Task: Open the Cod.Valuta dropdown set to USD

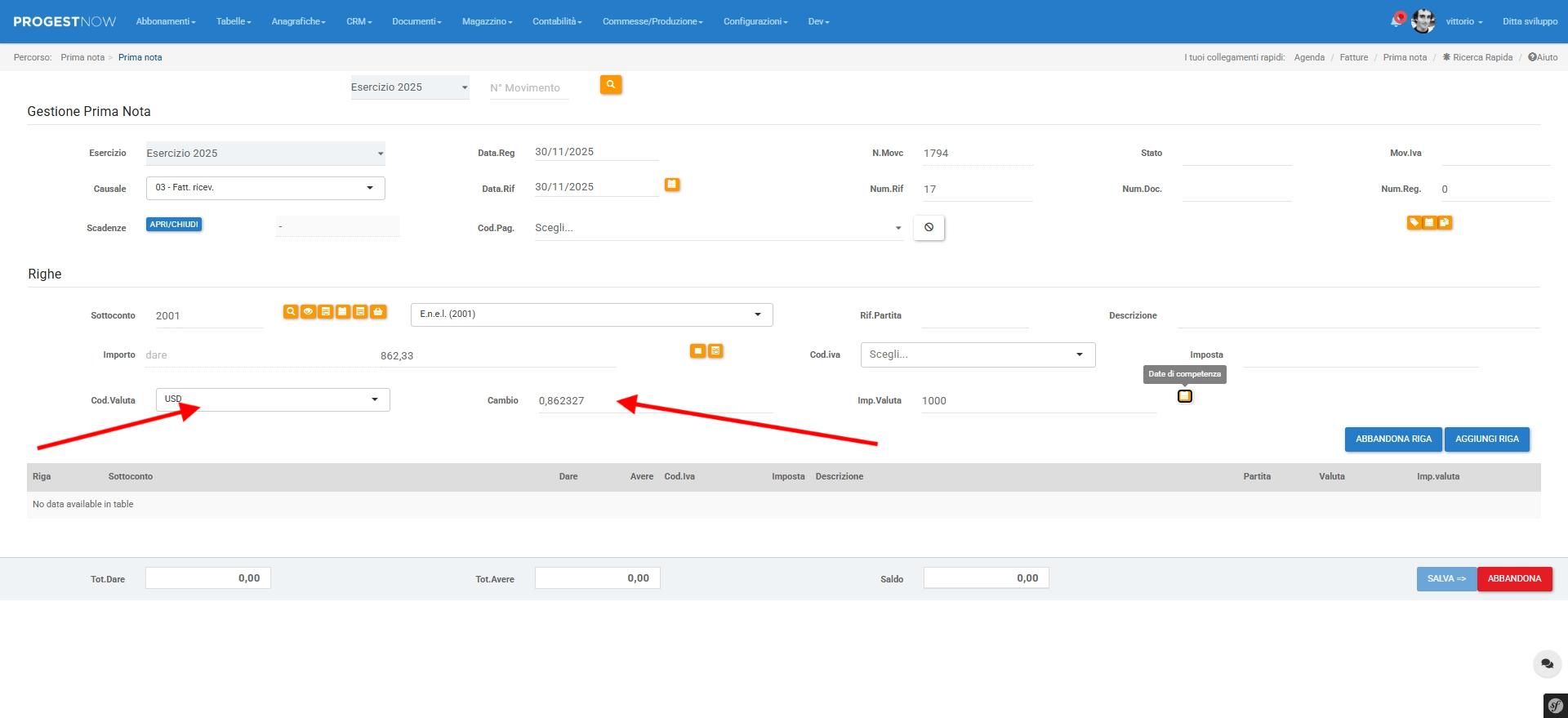Action: [273, 399]
